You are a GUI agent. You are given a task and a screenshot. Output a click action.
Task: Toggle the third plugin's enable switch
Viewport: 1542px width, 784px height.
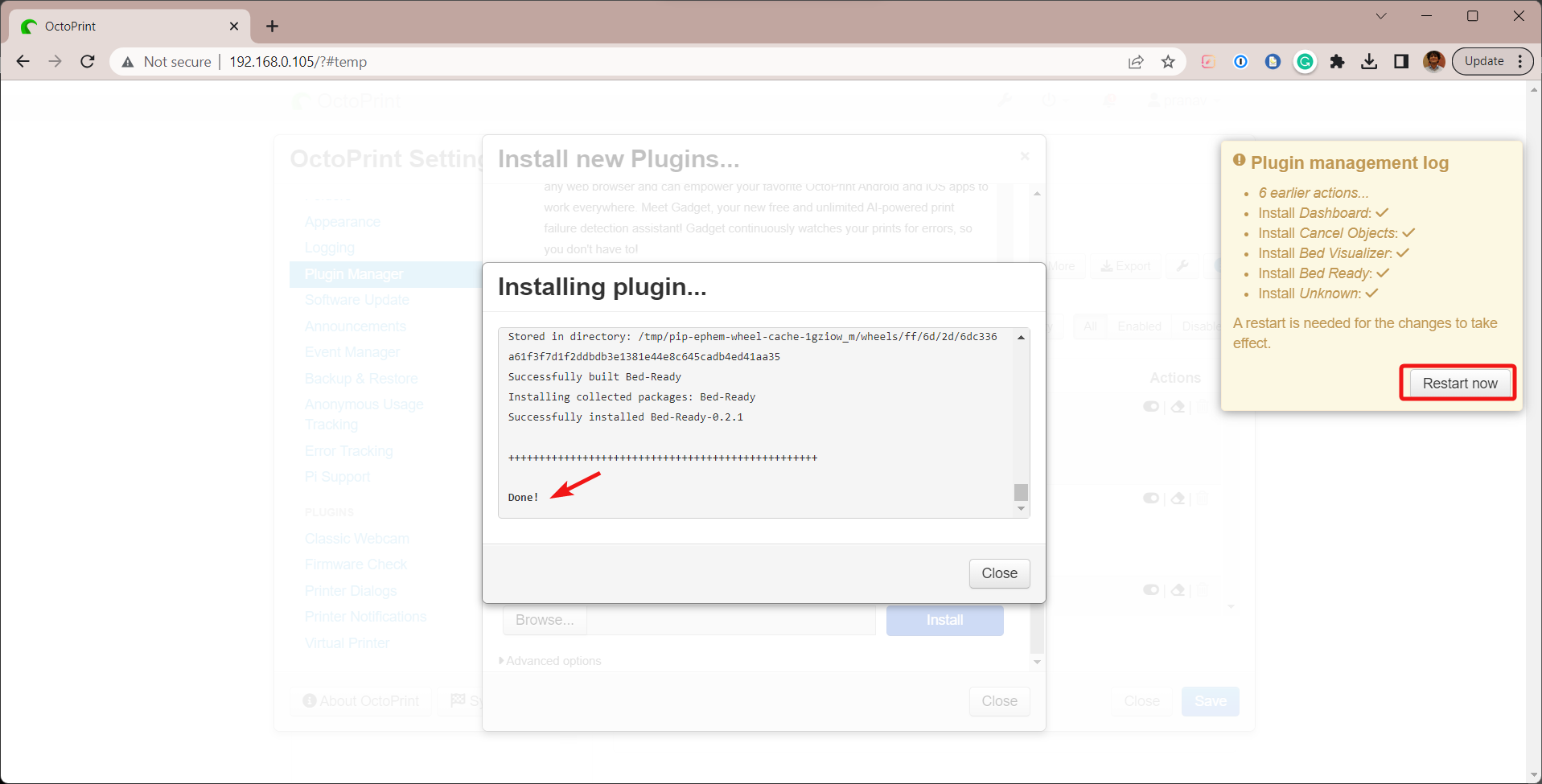(1151, 590)
